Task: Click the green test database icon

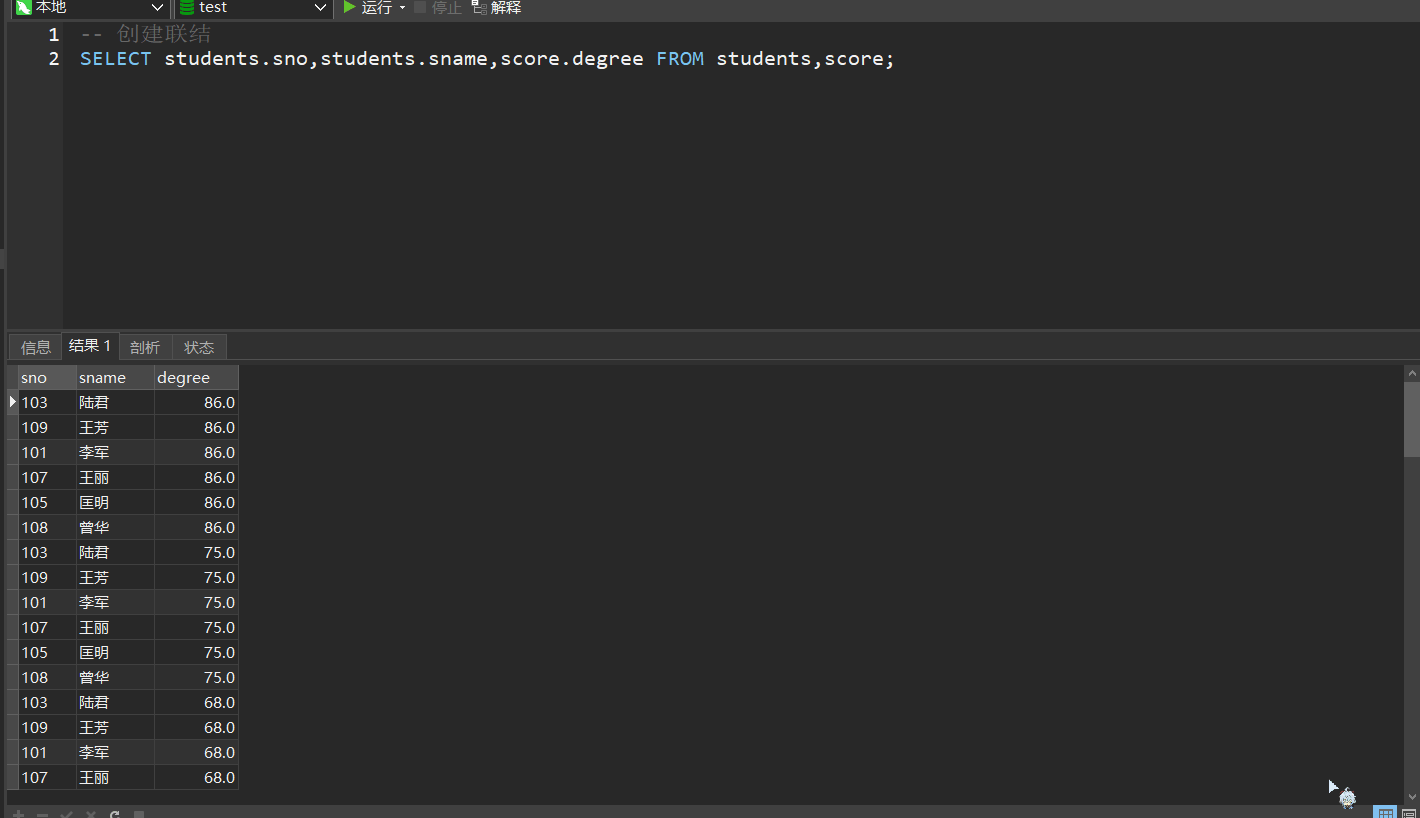Action: [186, 8]
